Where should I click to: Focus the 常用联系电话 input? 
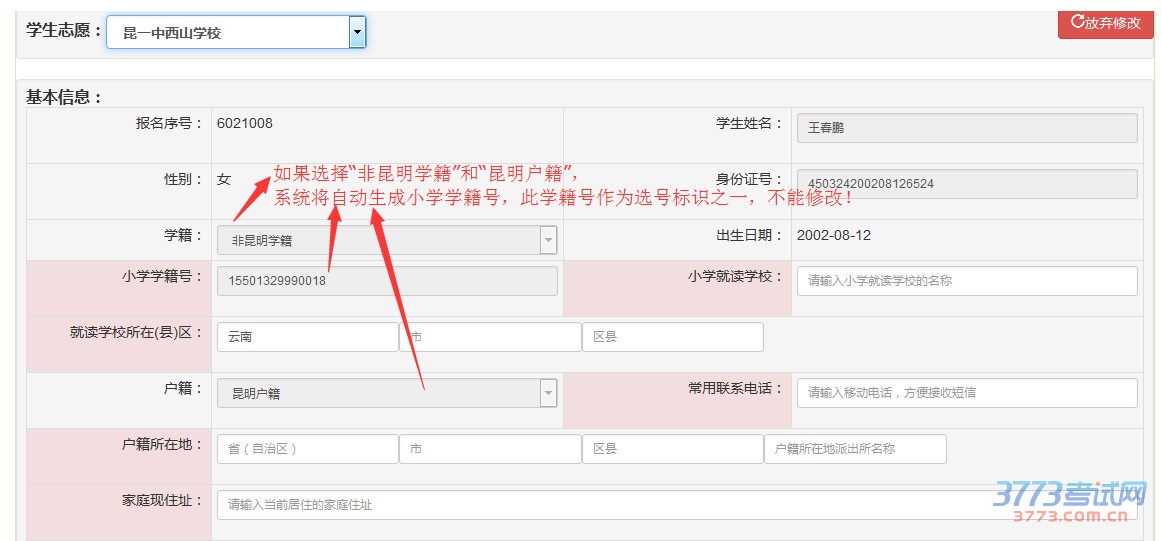click(966, 393)
